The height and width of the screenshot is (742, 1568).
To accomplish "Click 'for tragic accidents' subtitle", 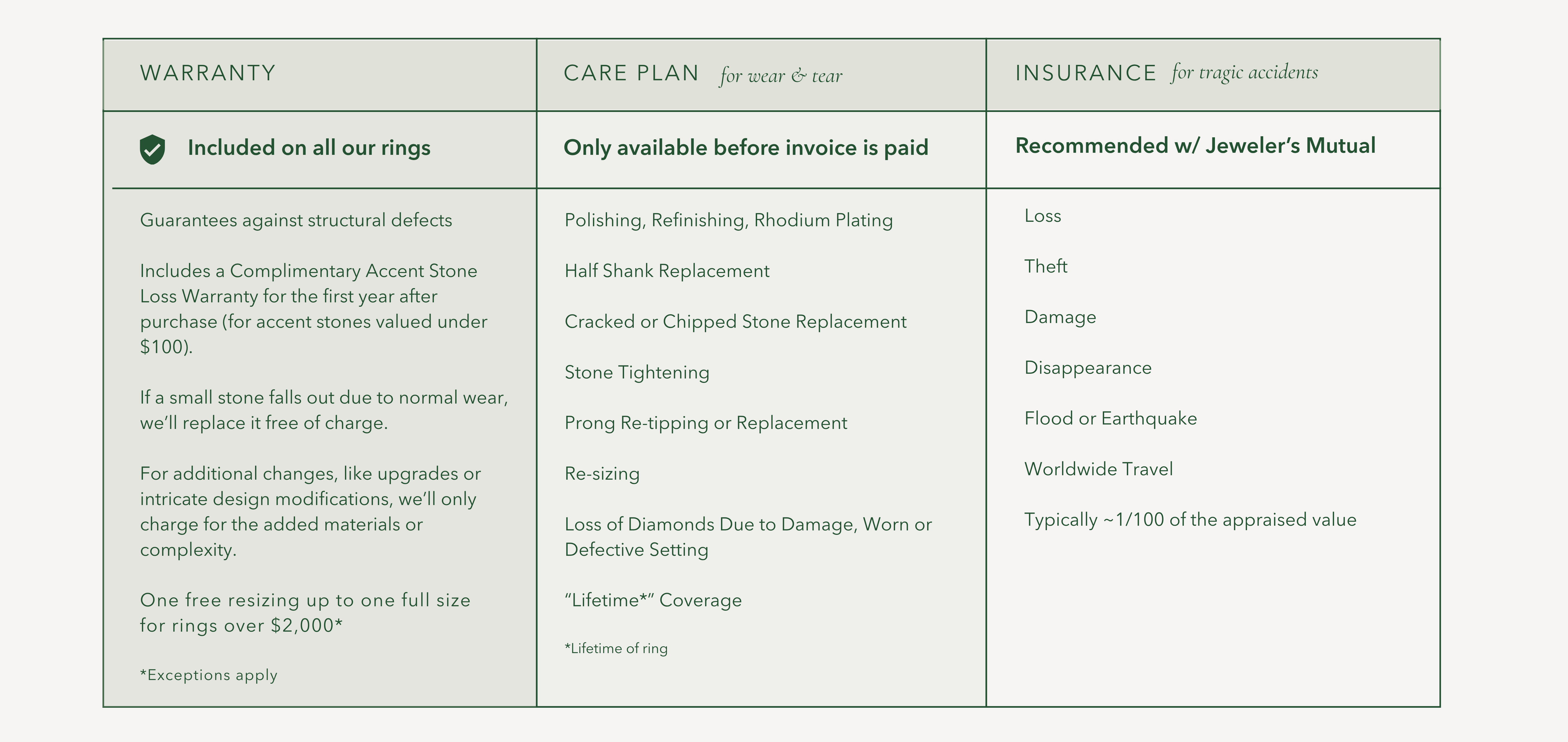I will tap(1244, 72).
